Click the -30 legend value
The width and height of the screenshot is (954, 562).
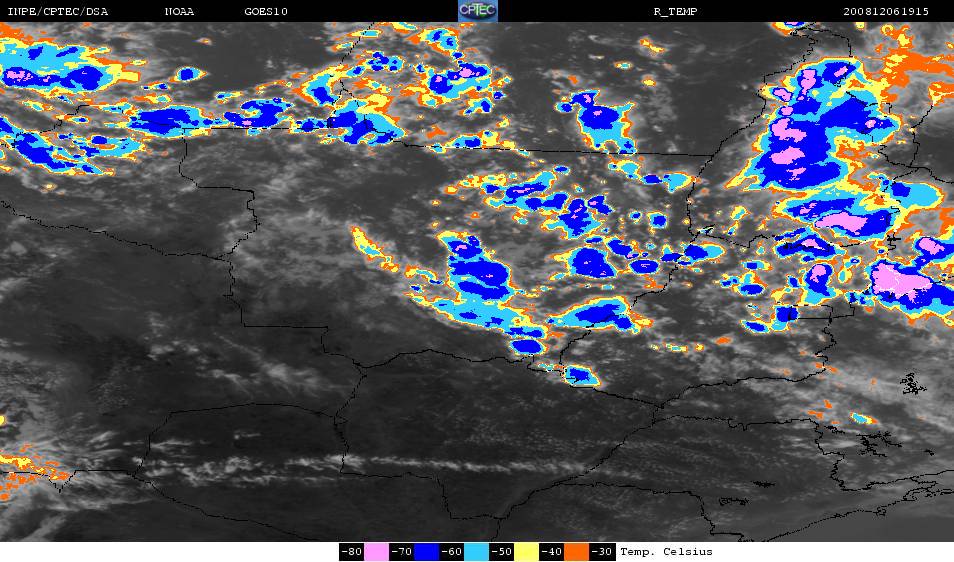602,552
